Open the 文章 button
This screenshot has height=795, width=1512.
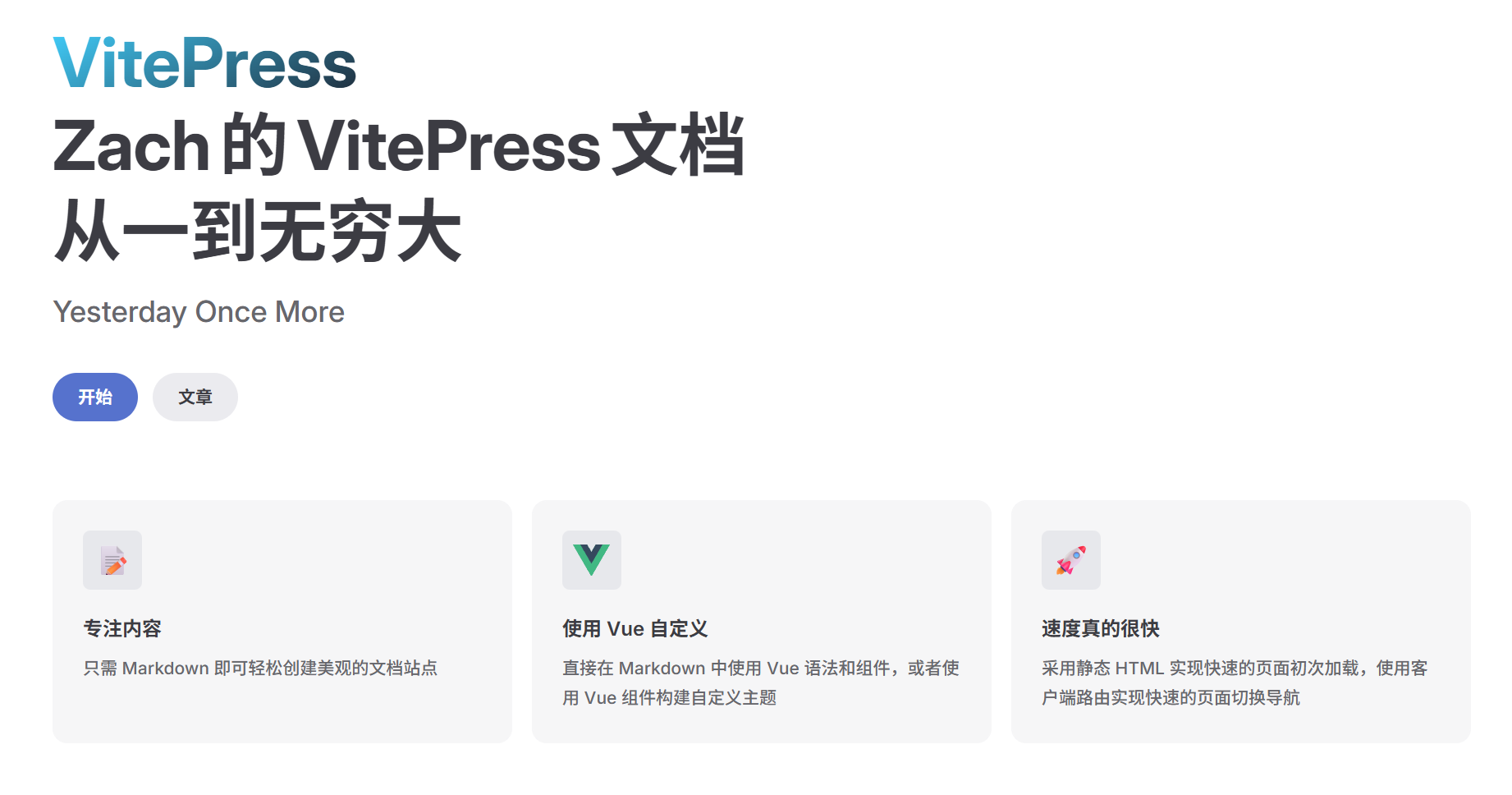click(x=195, y=397)
